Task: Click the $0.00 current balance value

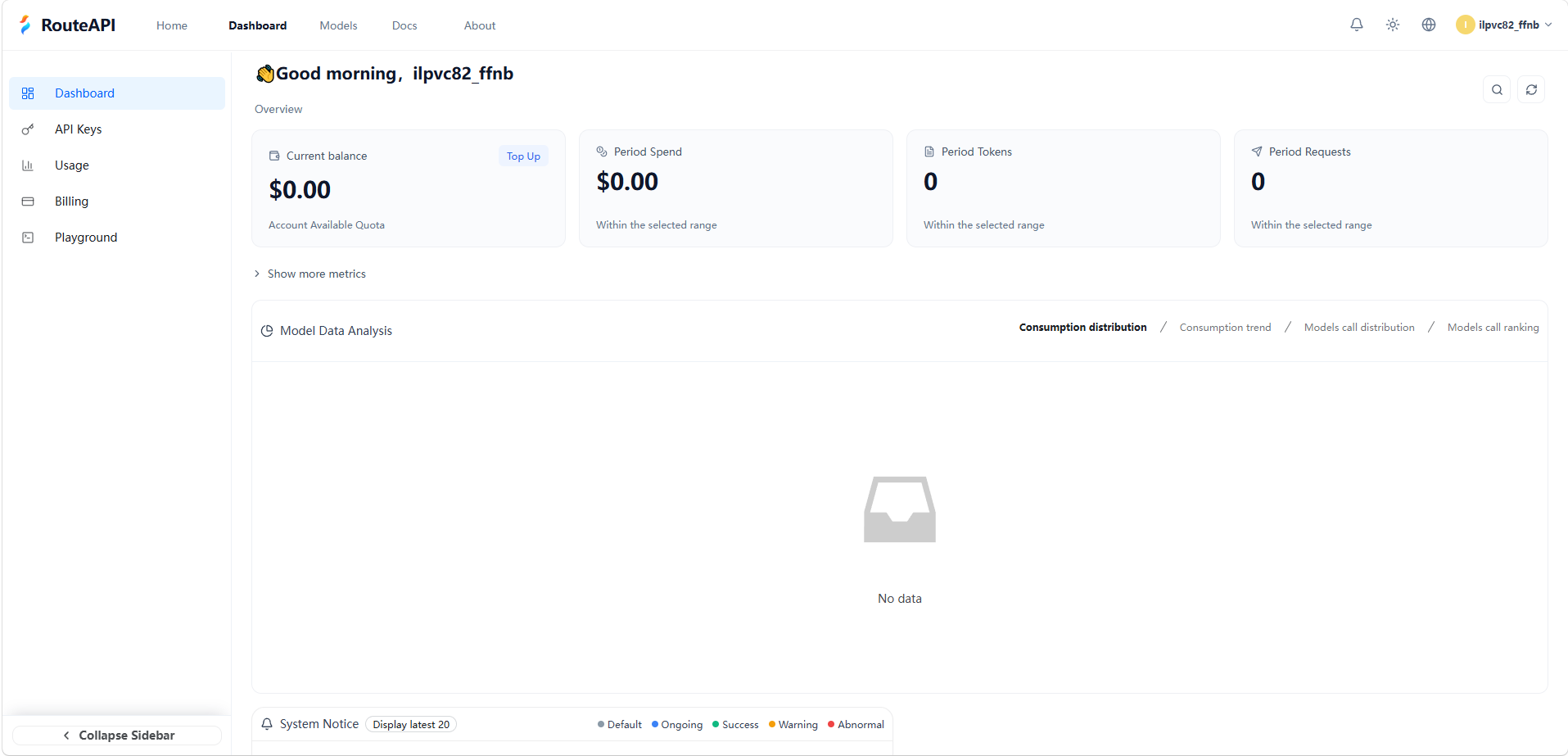Action: click(x=300, y=190)
